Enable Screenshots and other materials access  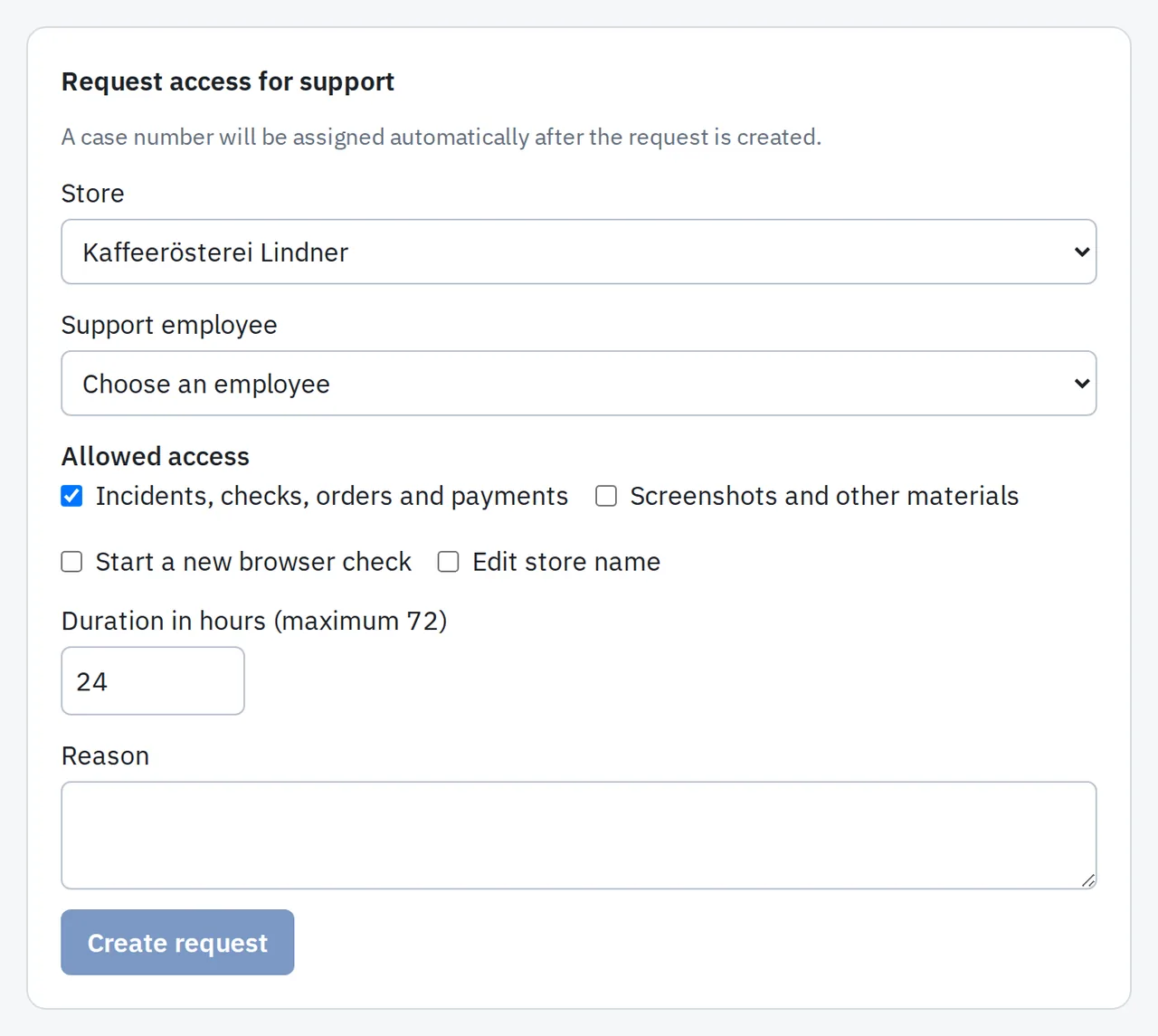pyautogui.click(x=606, y=496)
